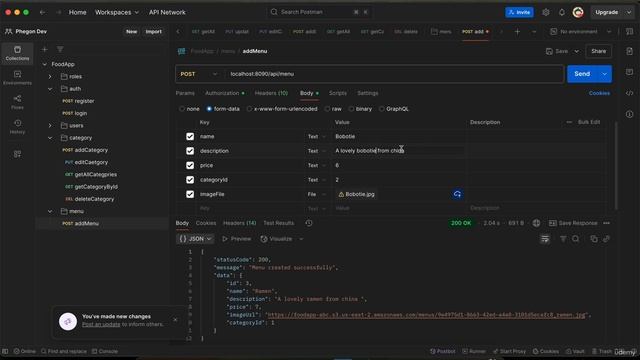
Task: Open the comments icon in right sidebar
Action: pyautogui.click(x=629, y=72)
